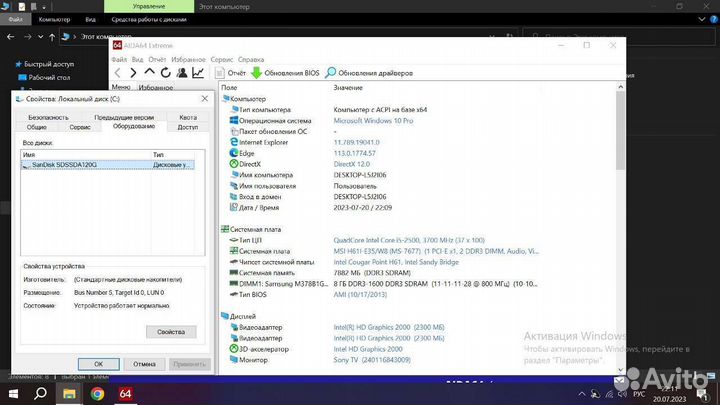The image size is (720, 405).
Task: Open Избранное tab in AIDA64 sidebar
Action: pos(156,87)
